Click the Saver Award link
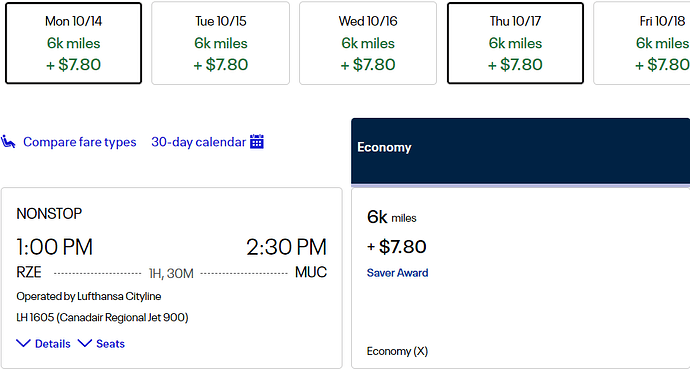 [397, 273]
